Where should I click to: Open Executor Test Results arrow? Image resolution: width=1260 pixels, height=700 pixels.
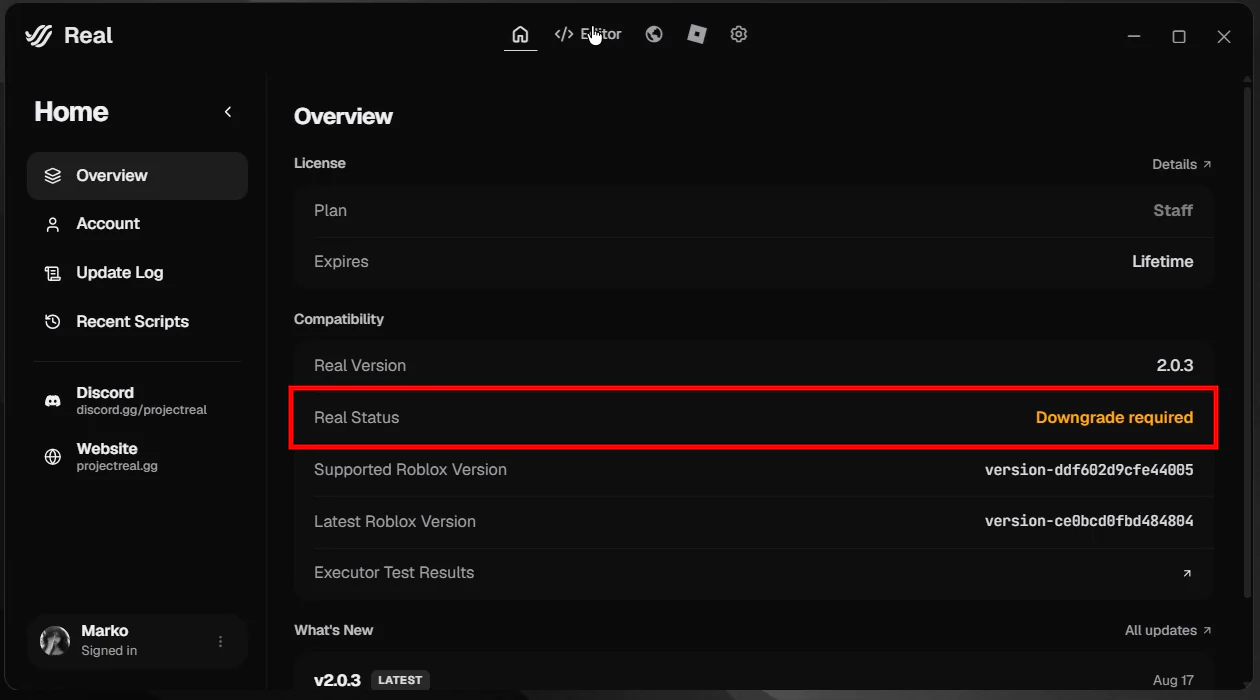click(x=1187, y=573)
